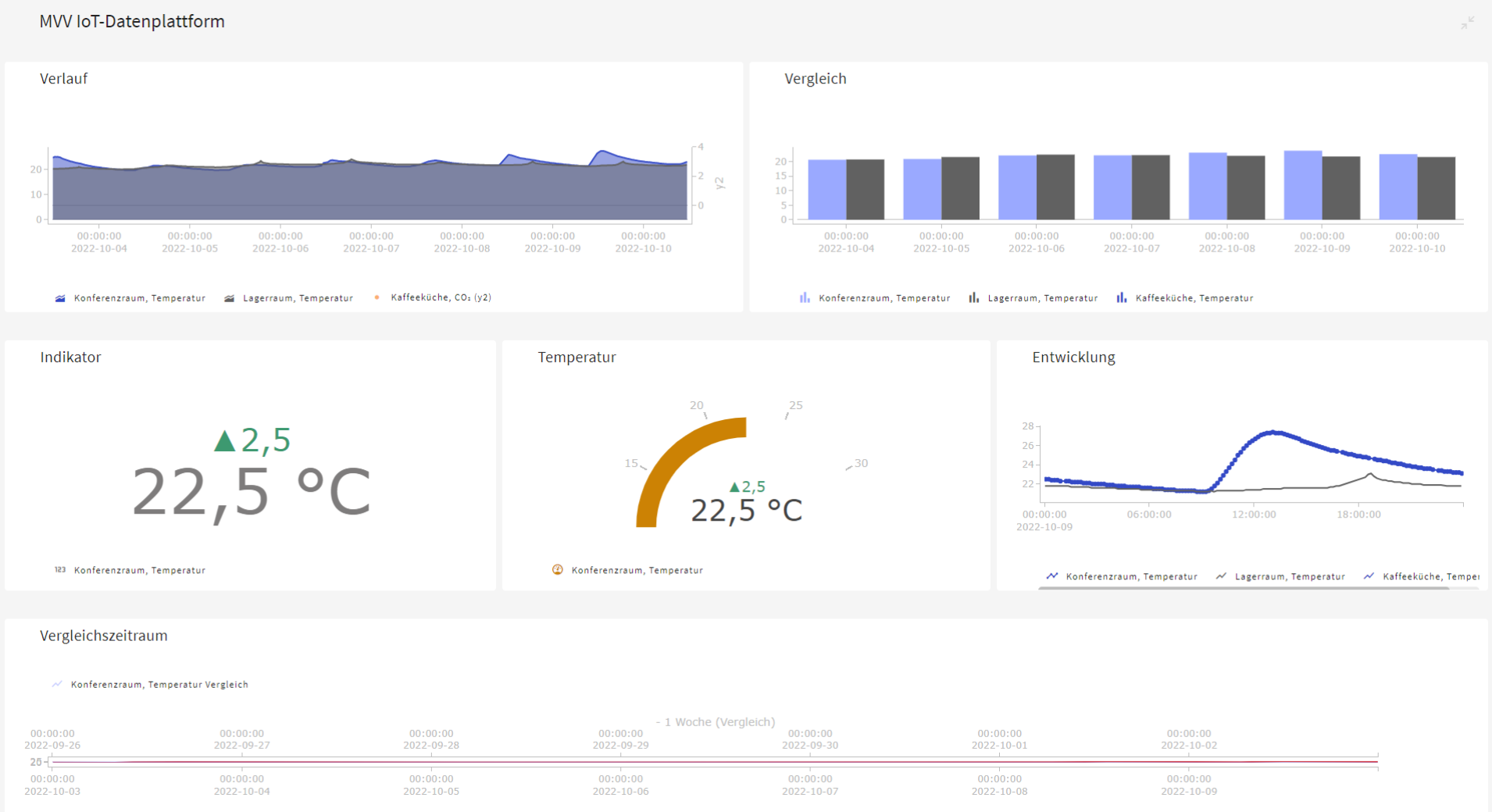This screenshot has height=812, width=1492.
Task: Click the Lagerraum bar icon in the Vergleich legend
Action: point(973,297)
